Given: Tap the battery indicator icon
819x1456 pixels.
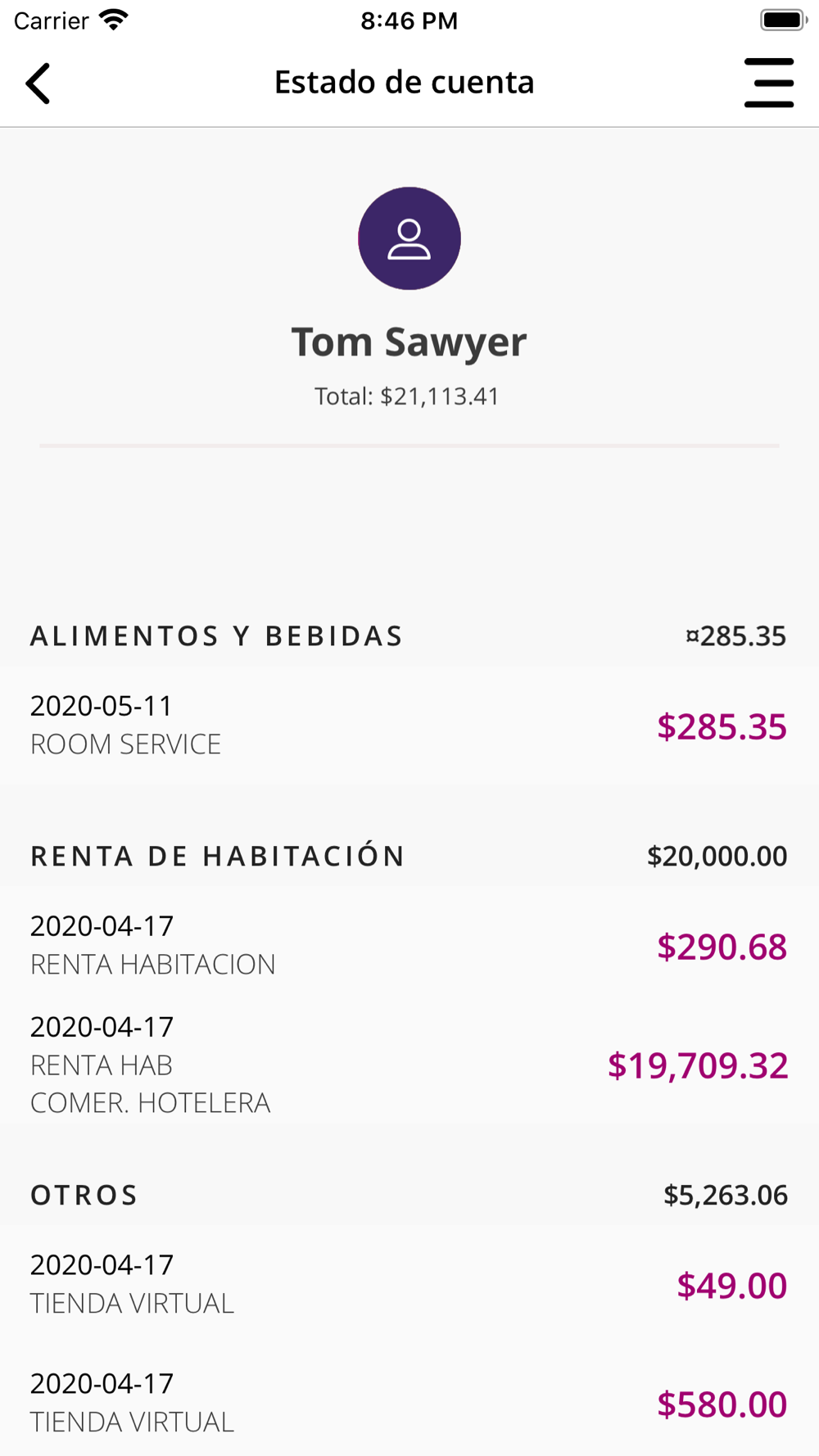Looking at the screenshot, I should coord(784,20).
